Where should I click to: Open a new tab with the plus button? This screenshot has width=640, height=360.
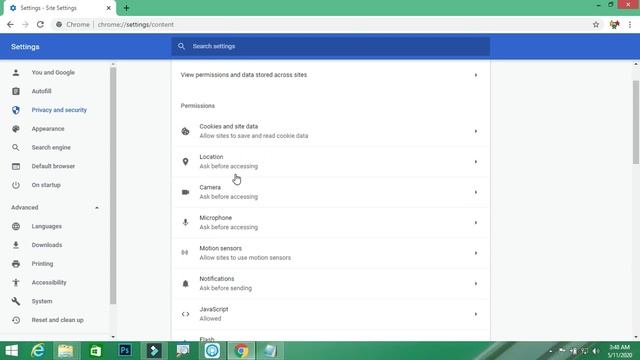pyautogui.click(x=126, y=8)
